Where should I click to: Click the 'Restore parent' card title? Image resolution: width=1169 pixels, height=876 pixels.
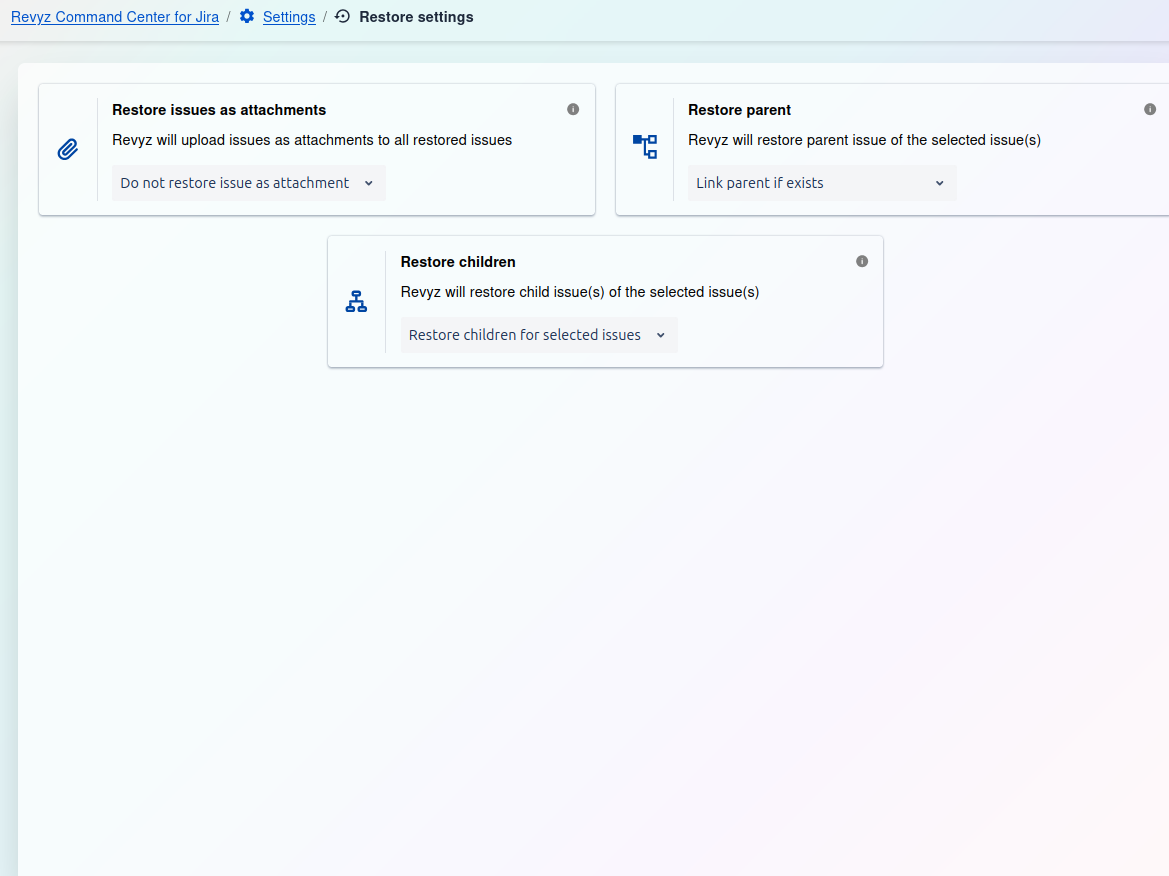pyautogui.click(x=739, y=110)
